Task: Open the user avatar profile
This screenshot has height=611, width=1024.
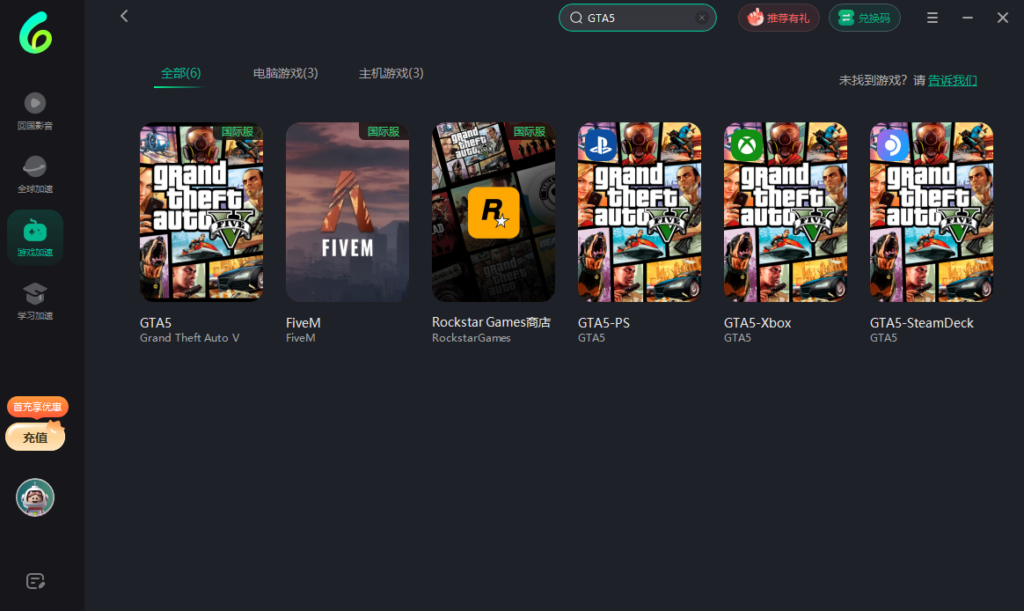Action: (x=35, y=497)
